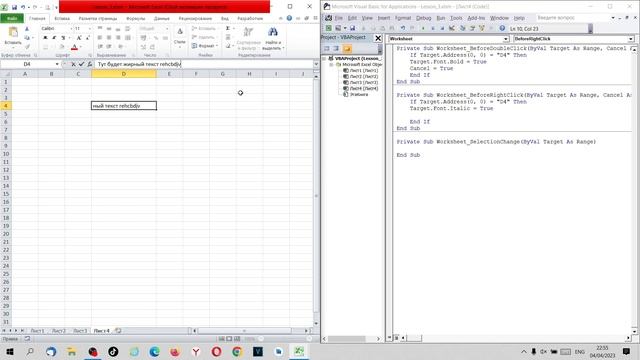Collapse the Microsoft Excel Objects folder node

point(331,64)
